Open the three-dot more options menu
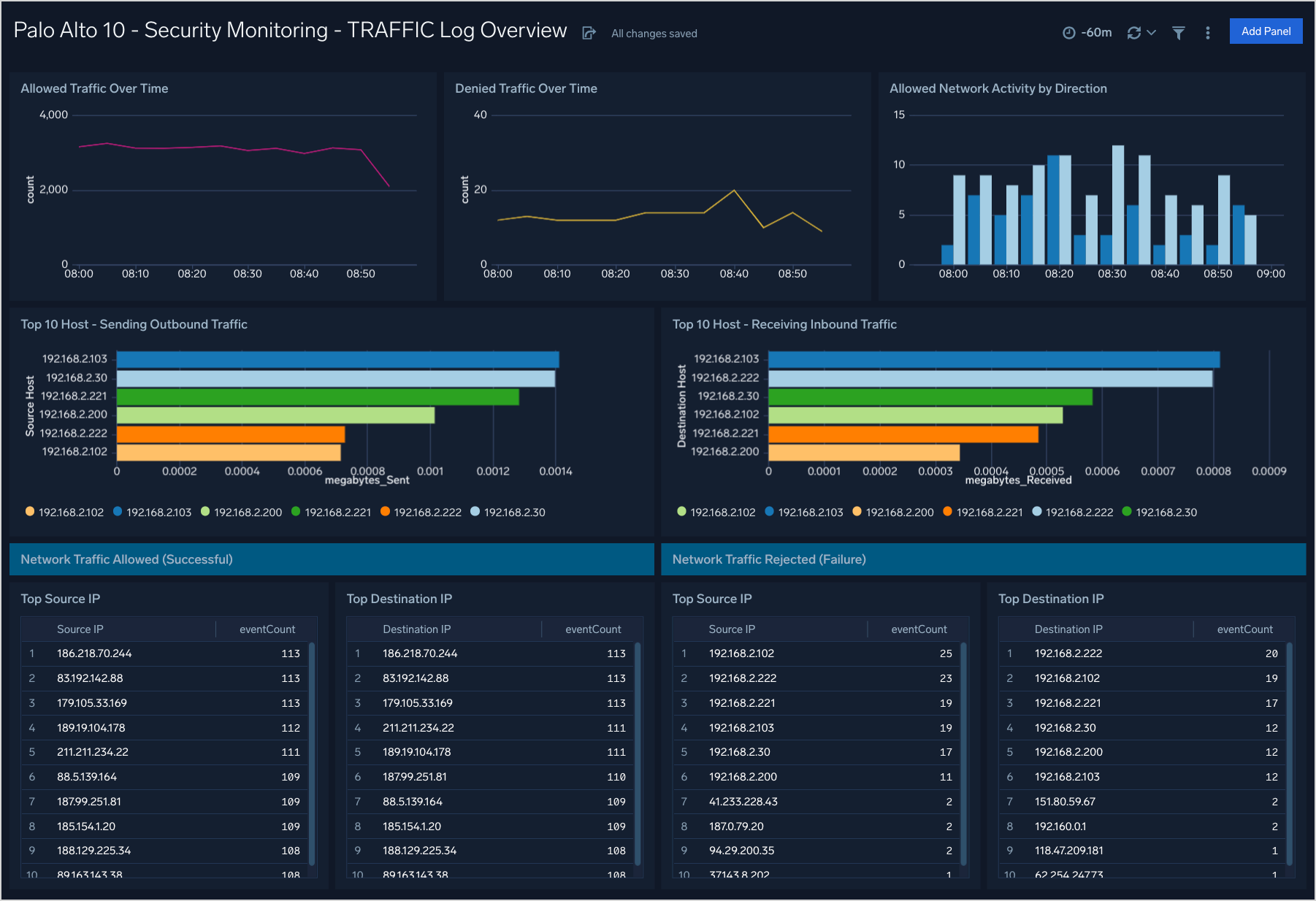Screen dimensions: 1316x901 pos(1208,33)
